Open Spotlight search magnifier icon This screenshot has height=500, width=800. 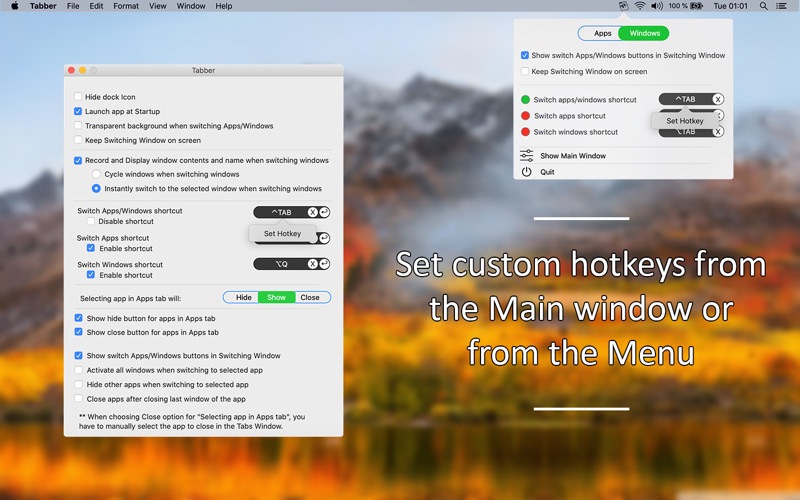(x=763, y=6)
